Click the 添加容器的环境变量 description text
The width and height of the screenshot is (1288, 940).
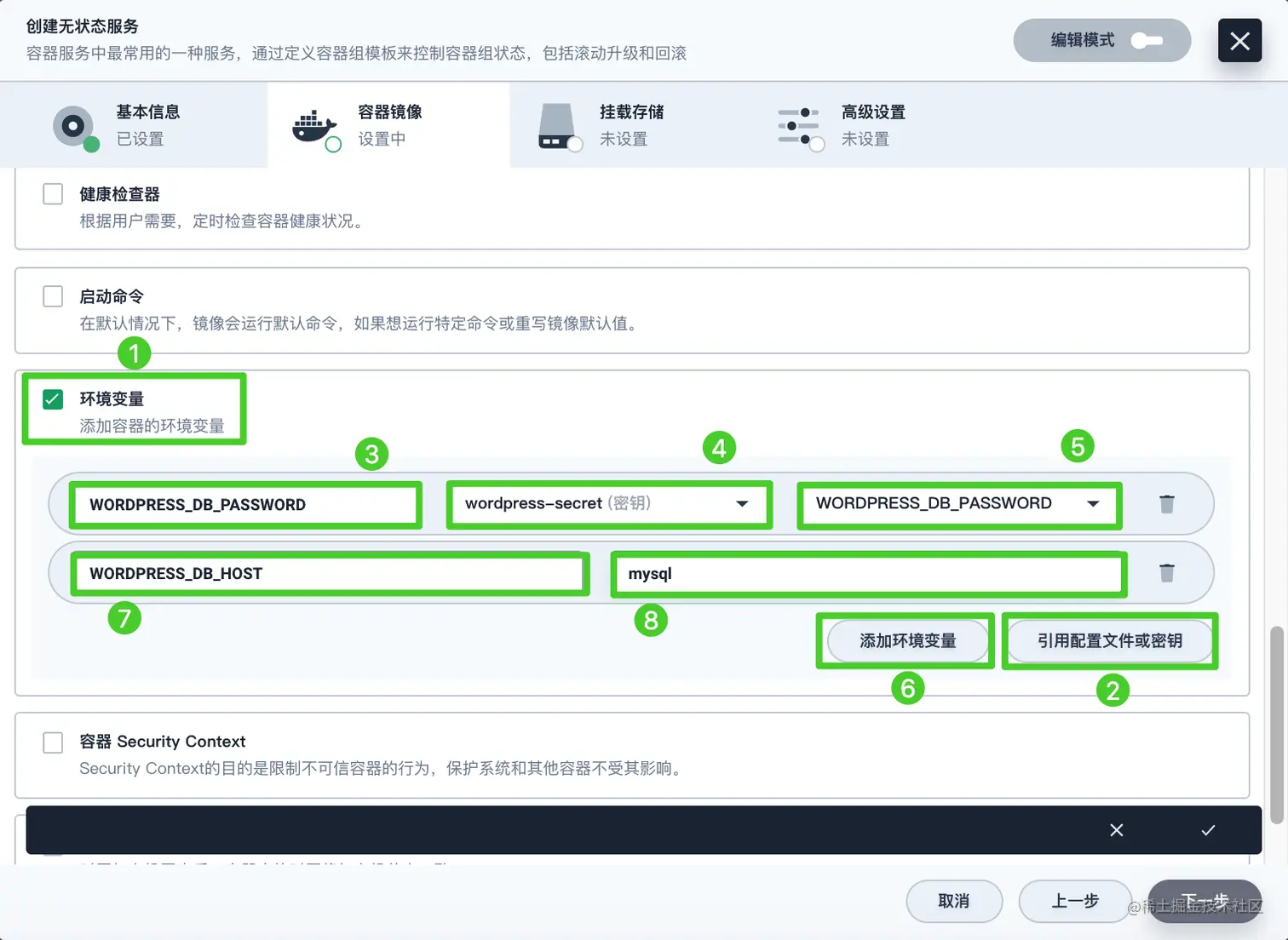coord(152,426)
